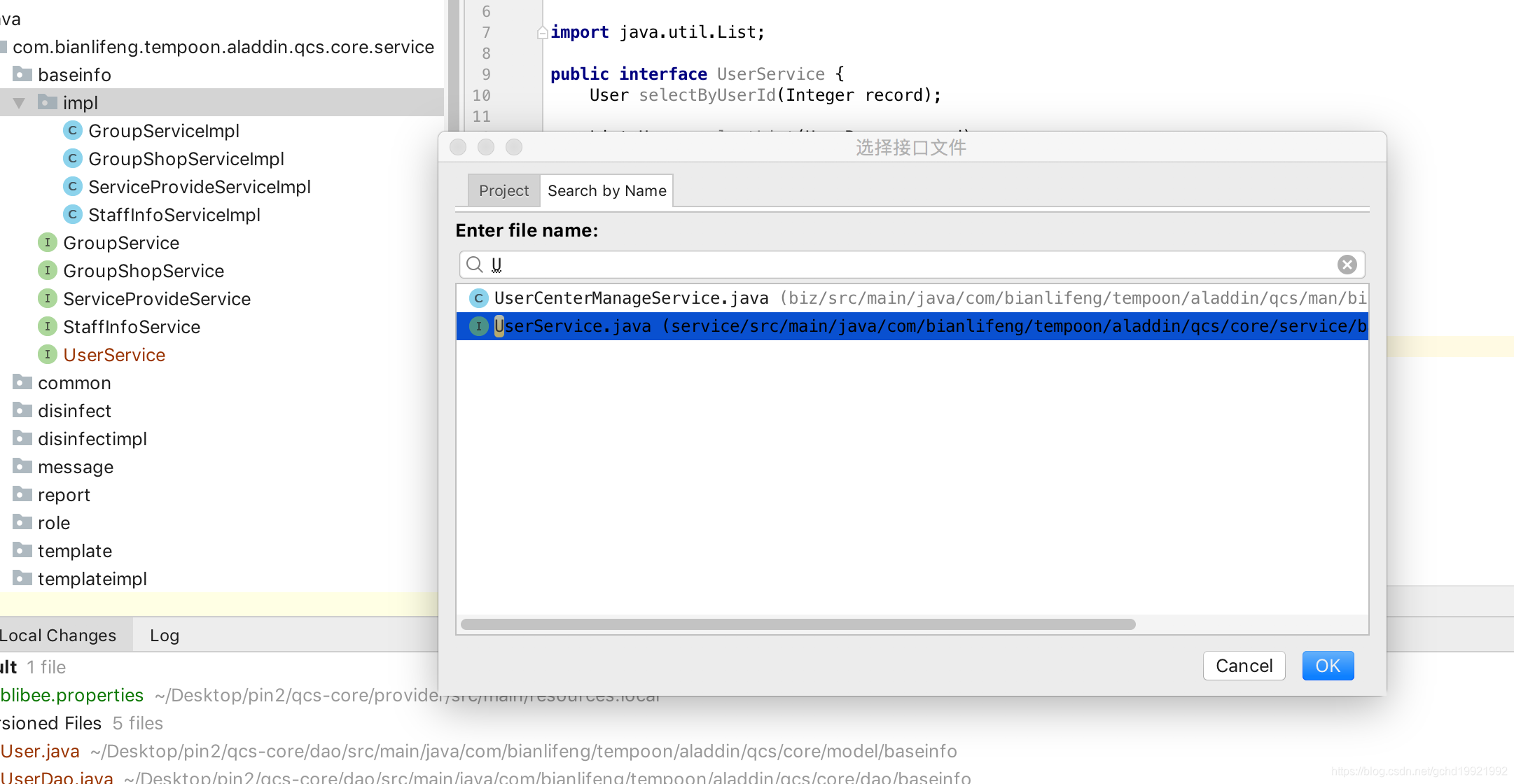The image size is (1514, 784).
Task: Click the Cancel button
Action: [1244, 666]
